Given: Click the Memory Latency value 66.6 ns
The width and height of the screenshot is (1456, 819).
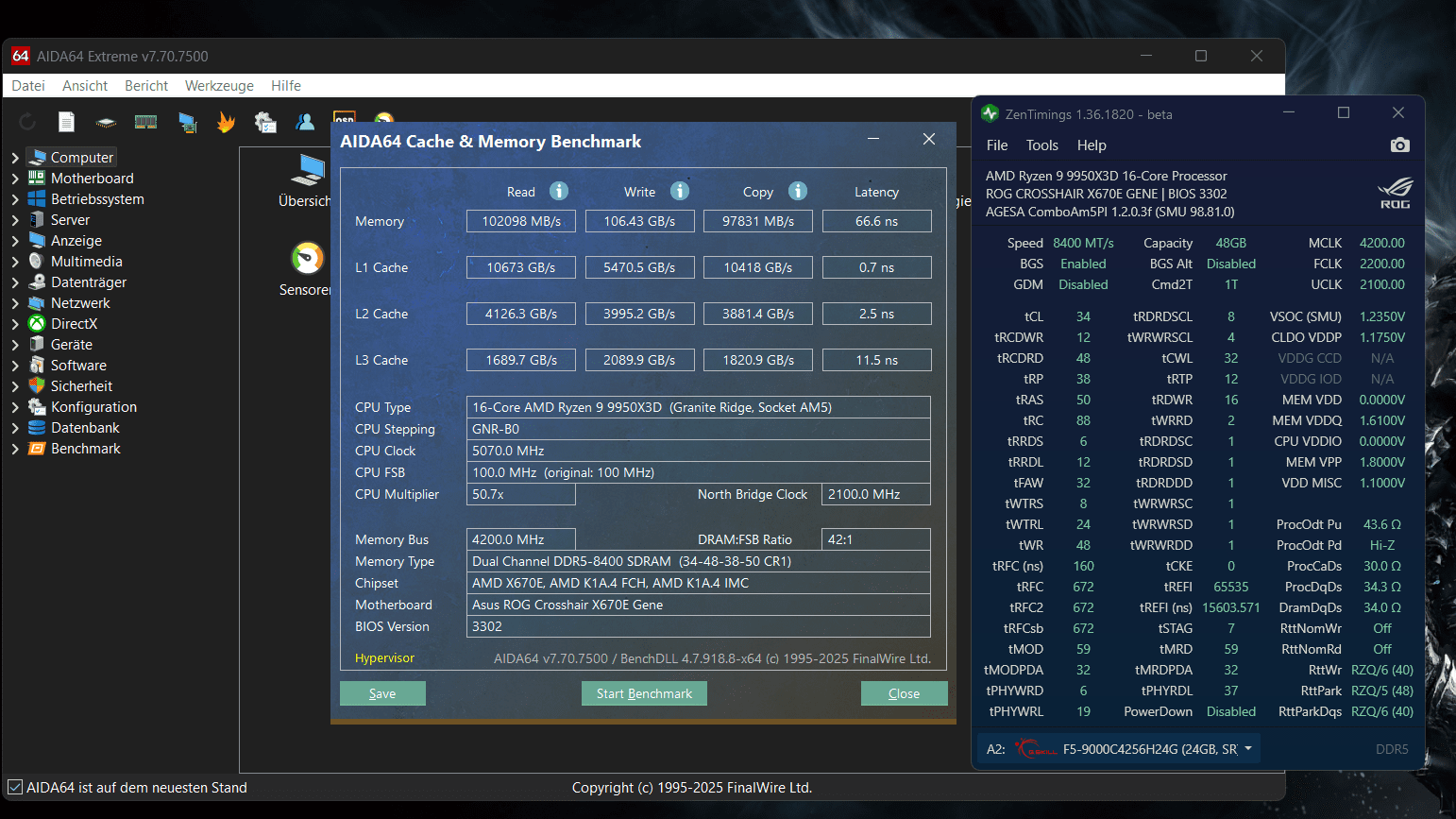Looking at the screenshot, I should tap(876, 221).
